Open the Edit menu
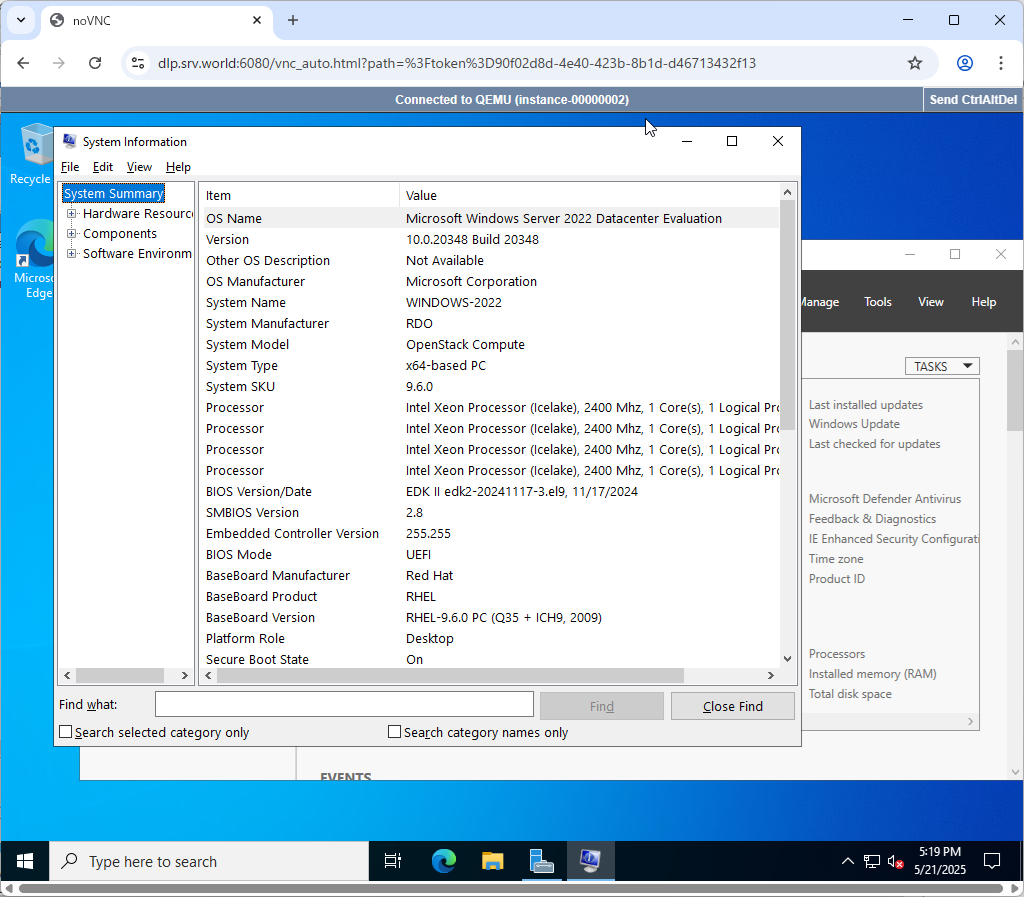Viewport: 1024px width, 897px height. 103,167
